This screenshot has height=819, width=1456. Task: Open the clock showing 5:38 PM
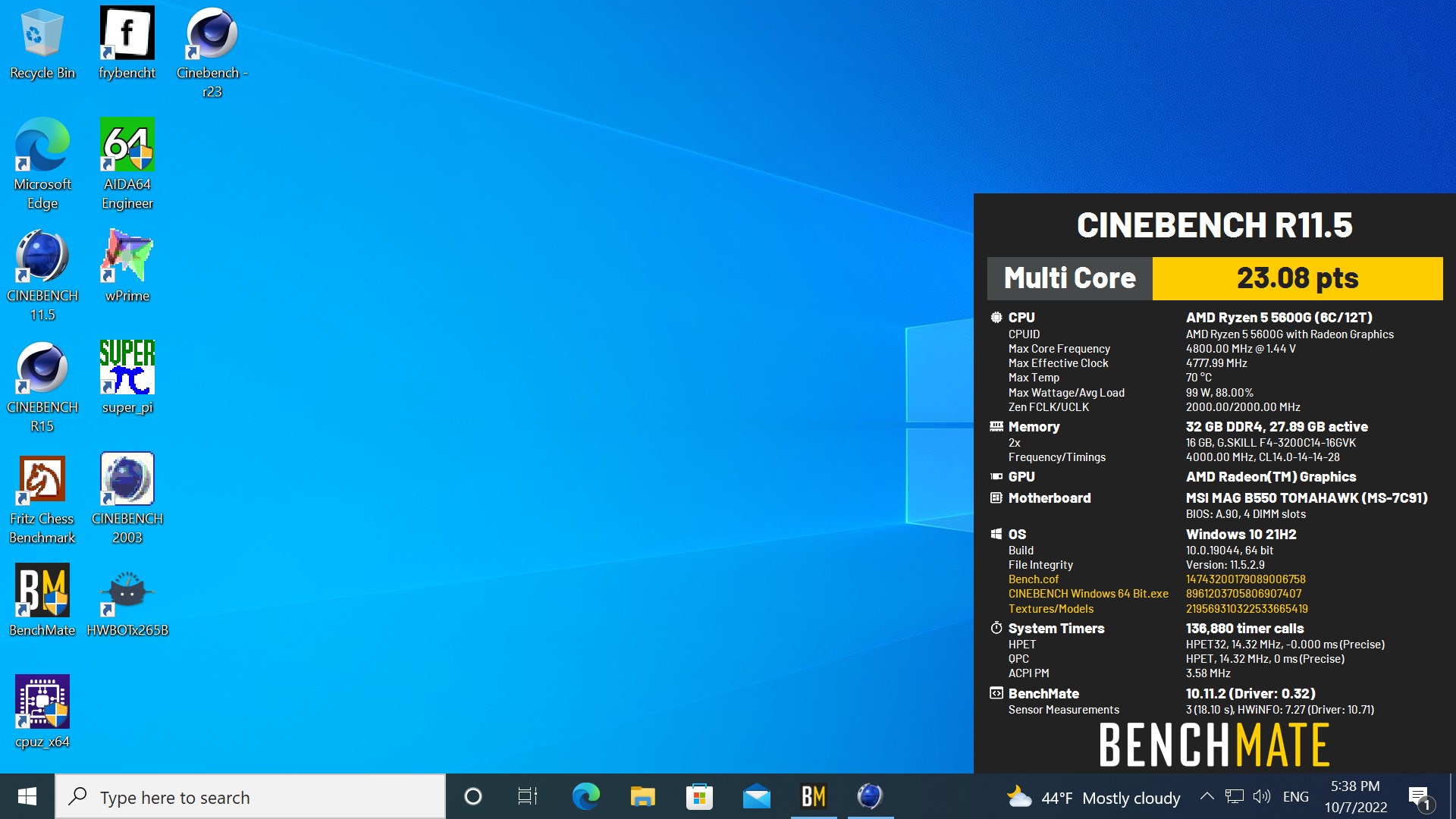[x=1356, y=796]
